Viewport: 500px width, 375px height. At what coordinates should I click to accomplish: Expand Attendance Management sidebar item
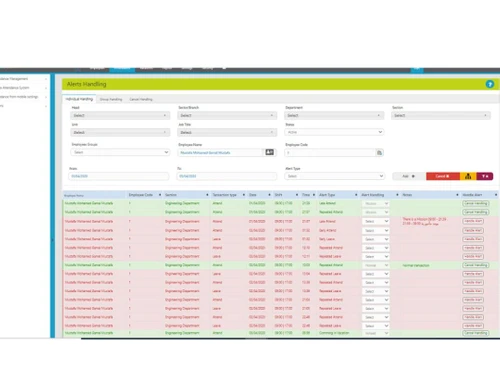[23, 79]
